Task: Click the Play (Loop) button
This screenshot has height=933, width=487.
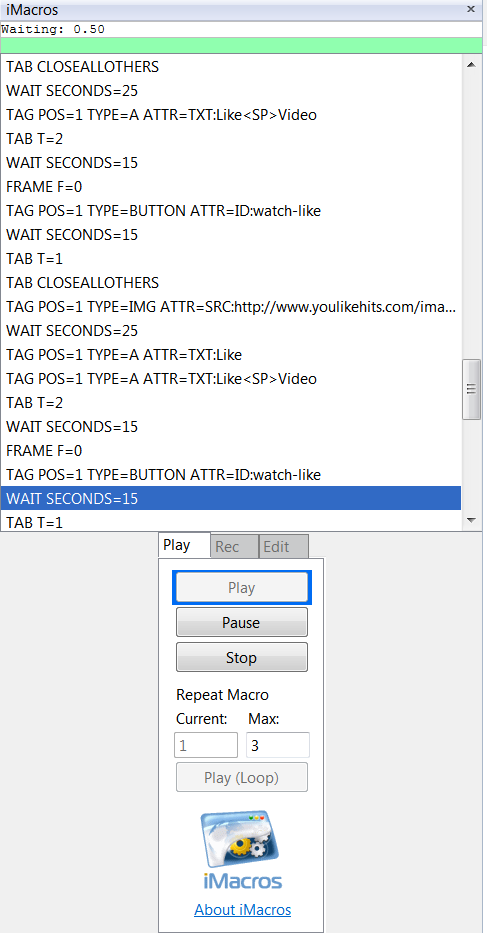Action: [242, 777]
